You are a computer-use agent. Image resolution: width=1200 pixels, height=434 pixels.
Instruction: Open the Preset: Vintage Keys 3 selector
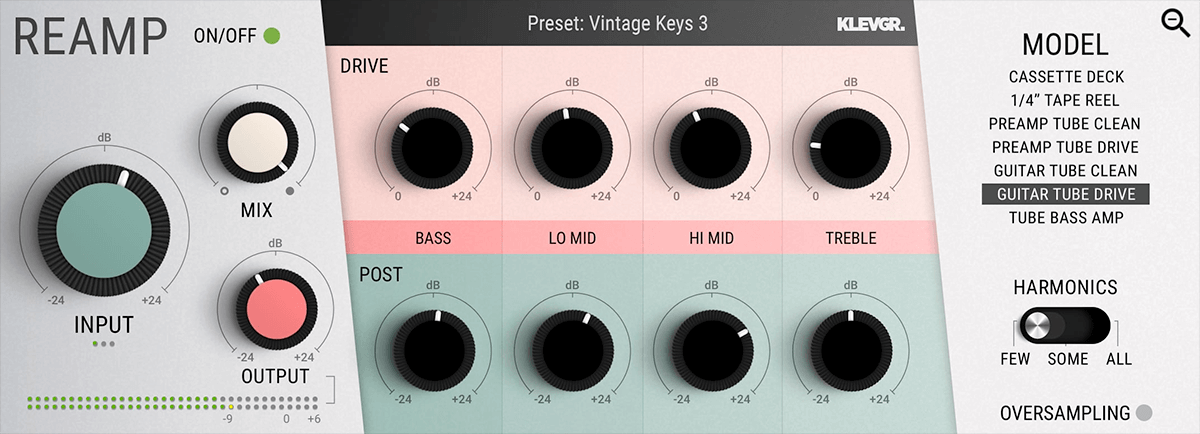pos(617,23)
